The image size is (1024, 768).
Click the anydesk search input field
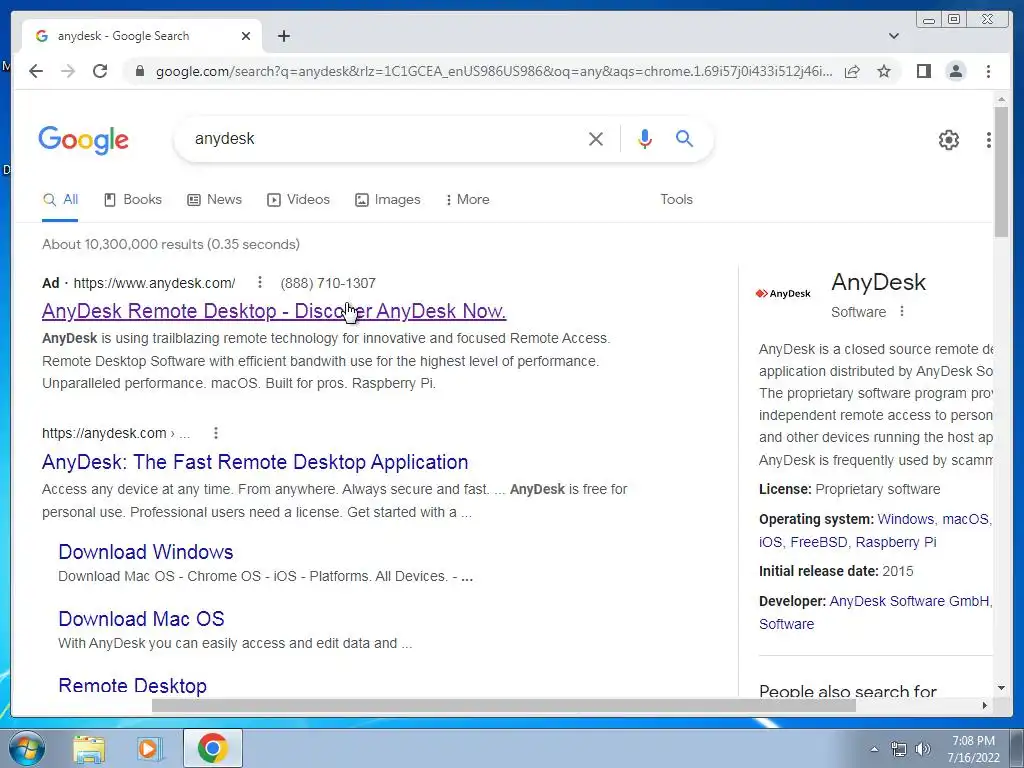(385, 138)
